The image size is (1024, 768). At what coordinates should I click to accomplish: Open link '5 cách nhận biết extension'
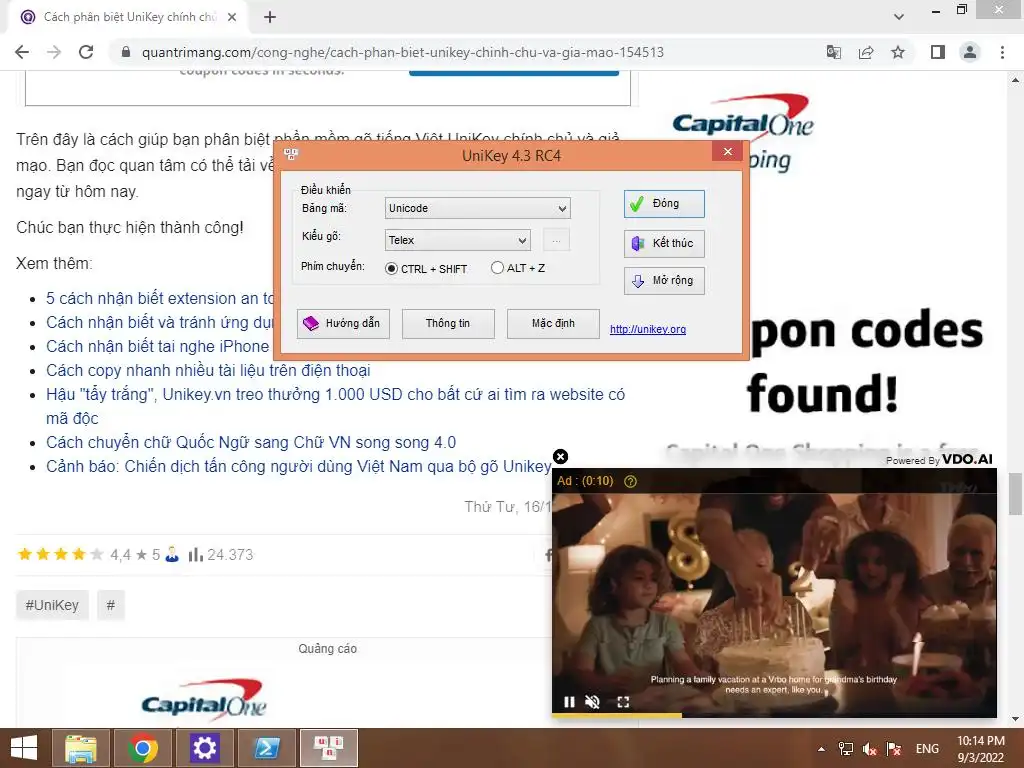point(160,298)
